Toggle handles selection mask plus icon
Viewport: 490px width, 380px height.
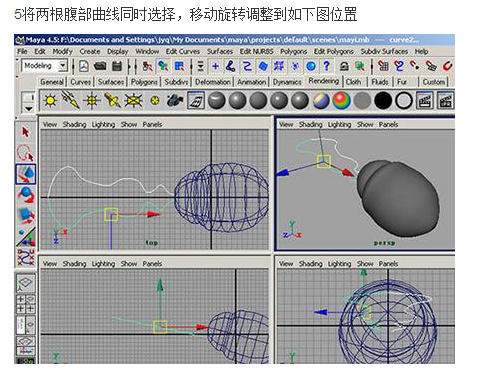pos(215,66)
